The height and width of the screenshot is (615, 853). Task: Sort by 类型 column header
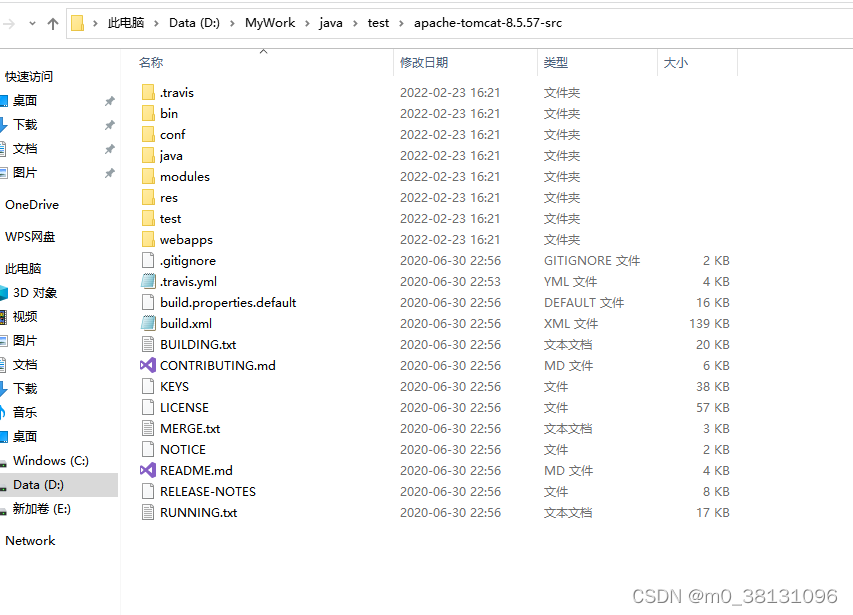[x=555, y=63]
